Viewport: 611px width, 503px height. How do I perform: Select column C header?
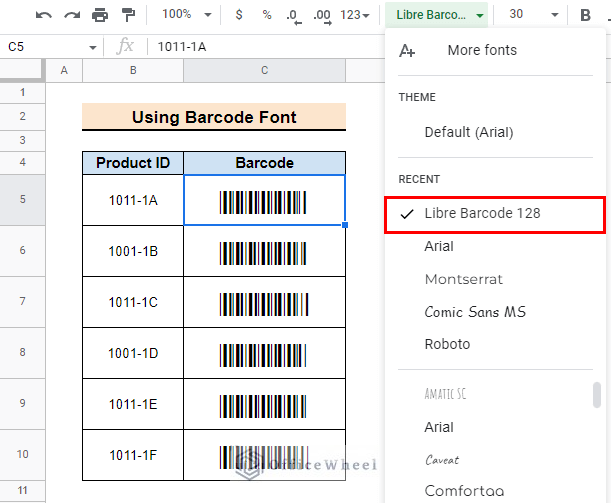(x=264, y=71)
